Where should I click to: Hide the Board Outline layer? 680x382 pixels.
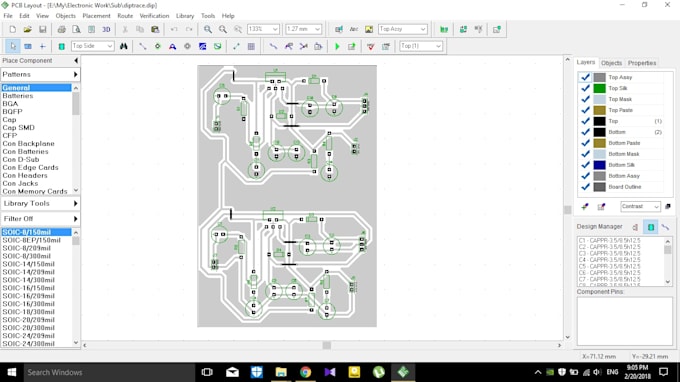click(x=585, y=187)
